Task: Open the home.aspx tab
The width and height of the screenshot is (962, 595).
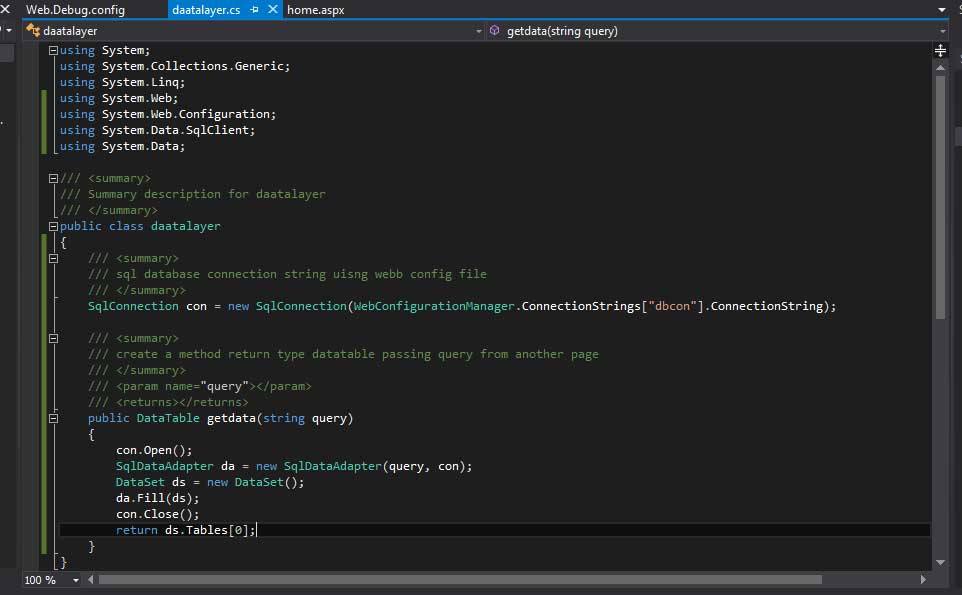Action: 318,9
